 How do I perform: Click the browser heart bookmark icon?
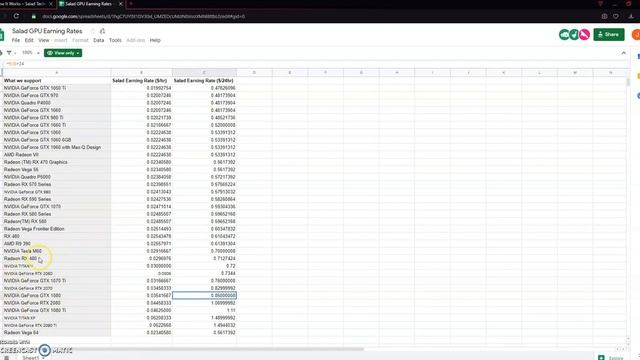[x=616, y=16]
